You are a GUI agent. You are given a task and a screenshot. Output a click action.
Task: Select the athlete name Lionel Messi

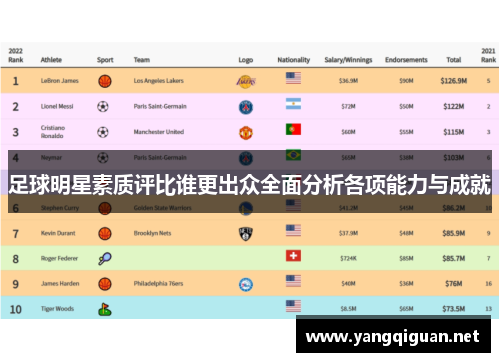click(x=57, y=106)
